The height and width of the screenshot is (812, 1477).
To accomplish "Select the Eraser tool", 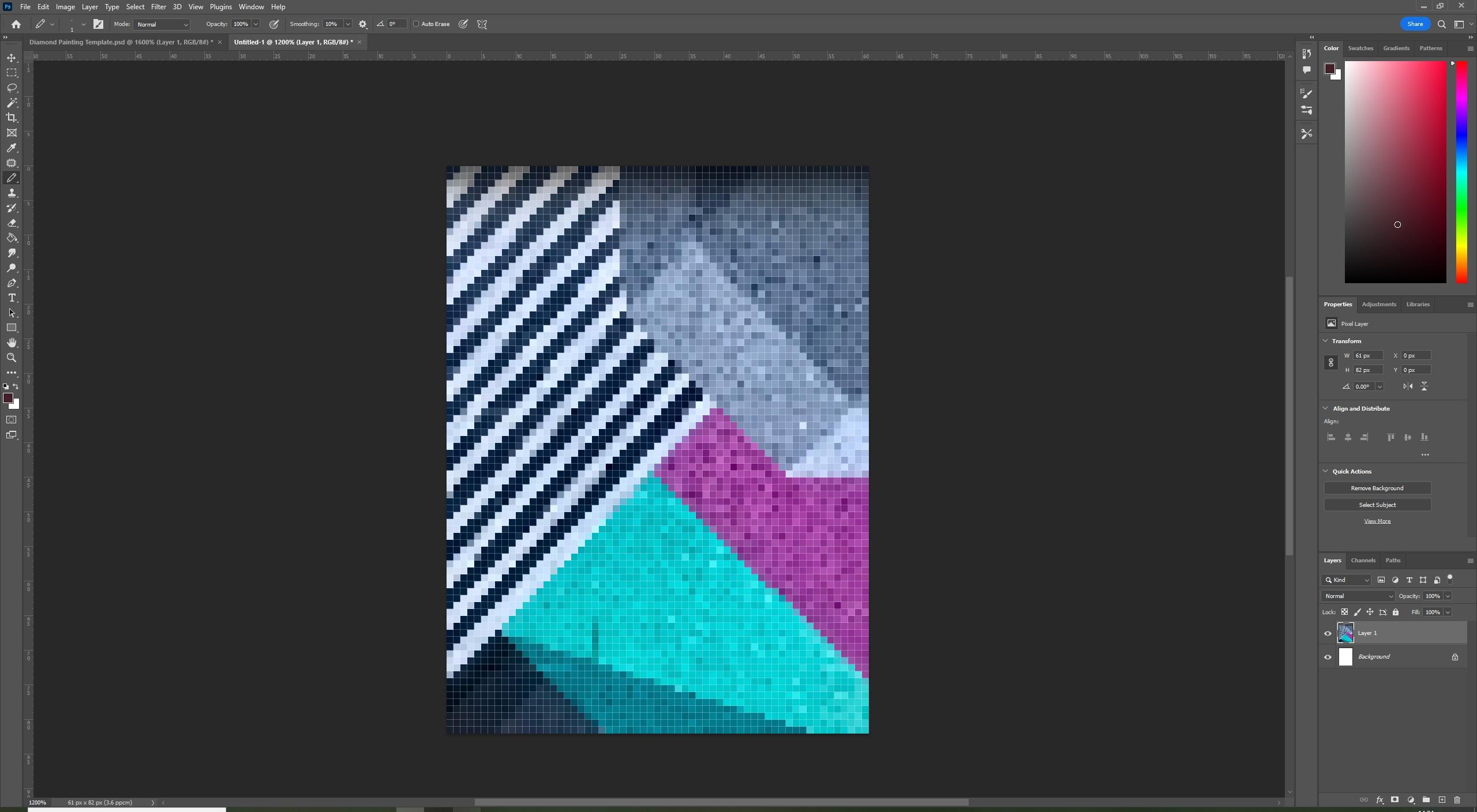I will coord(12,223).
